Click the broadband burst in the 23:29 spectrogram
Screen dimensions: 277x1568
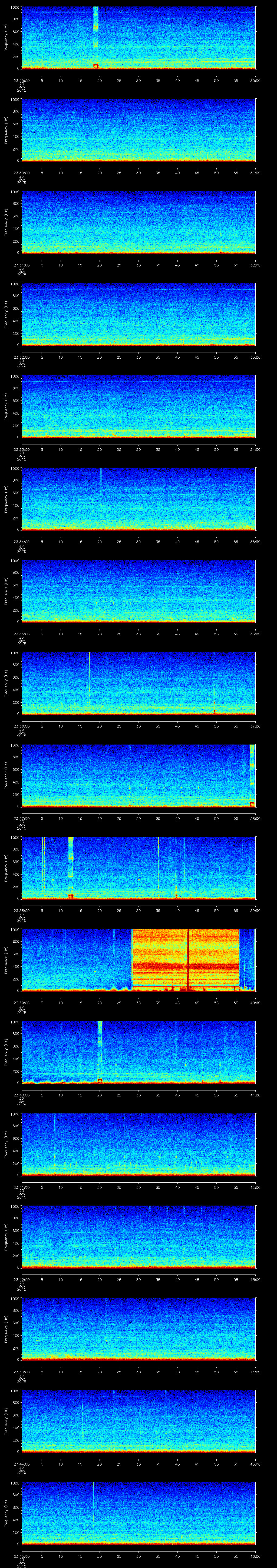(95, 27)
